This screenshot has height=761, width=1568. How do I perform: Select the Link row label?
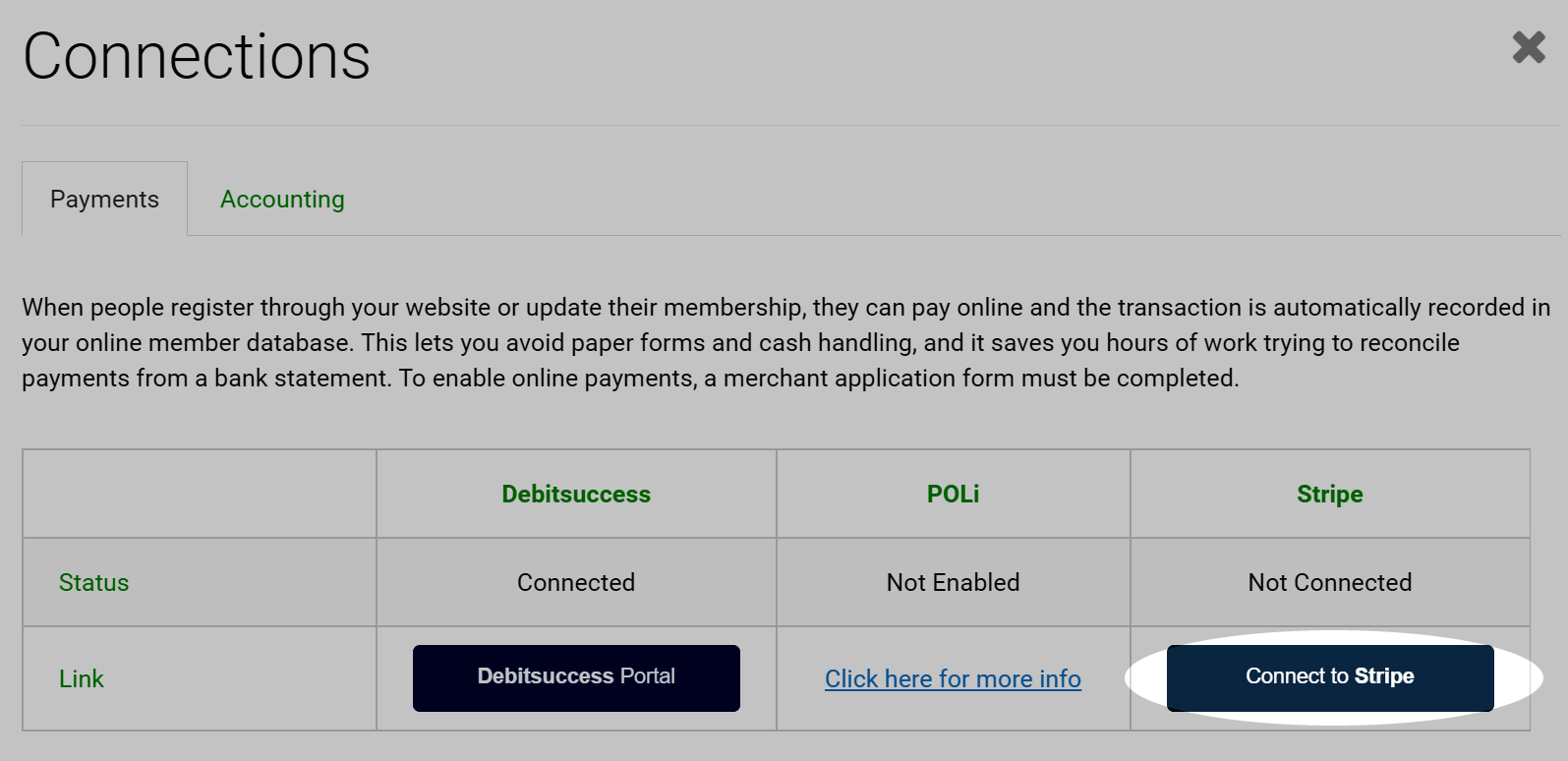(82, 678)
